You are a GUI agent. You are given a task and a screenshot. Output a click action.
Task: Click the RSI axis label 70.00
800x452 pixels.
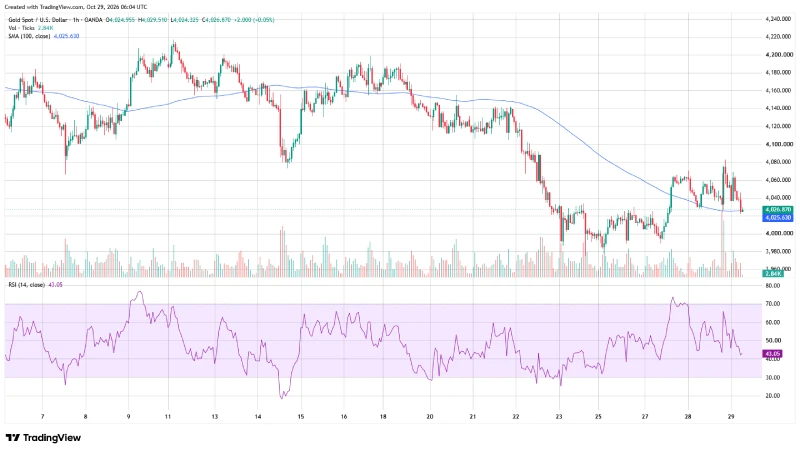[x=773, y=304]
